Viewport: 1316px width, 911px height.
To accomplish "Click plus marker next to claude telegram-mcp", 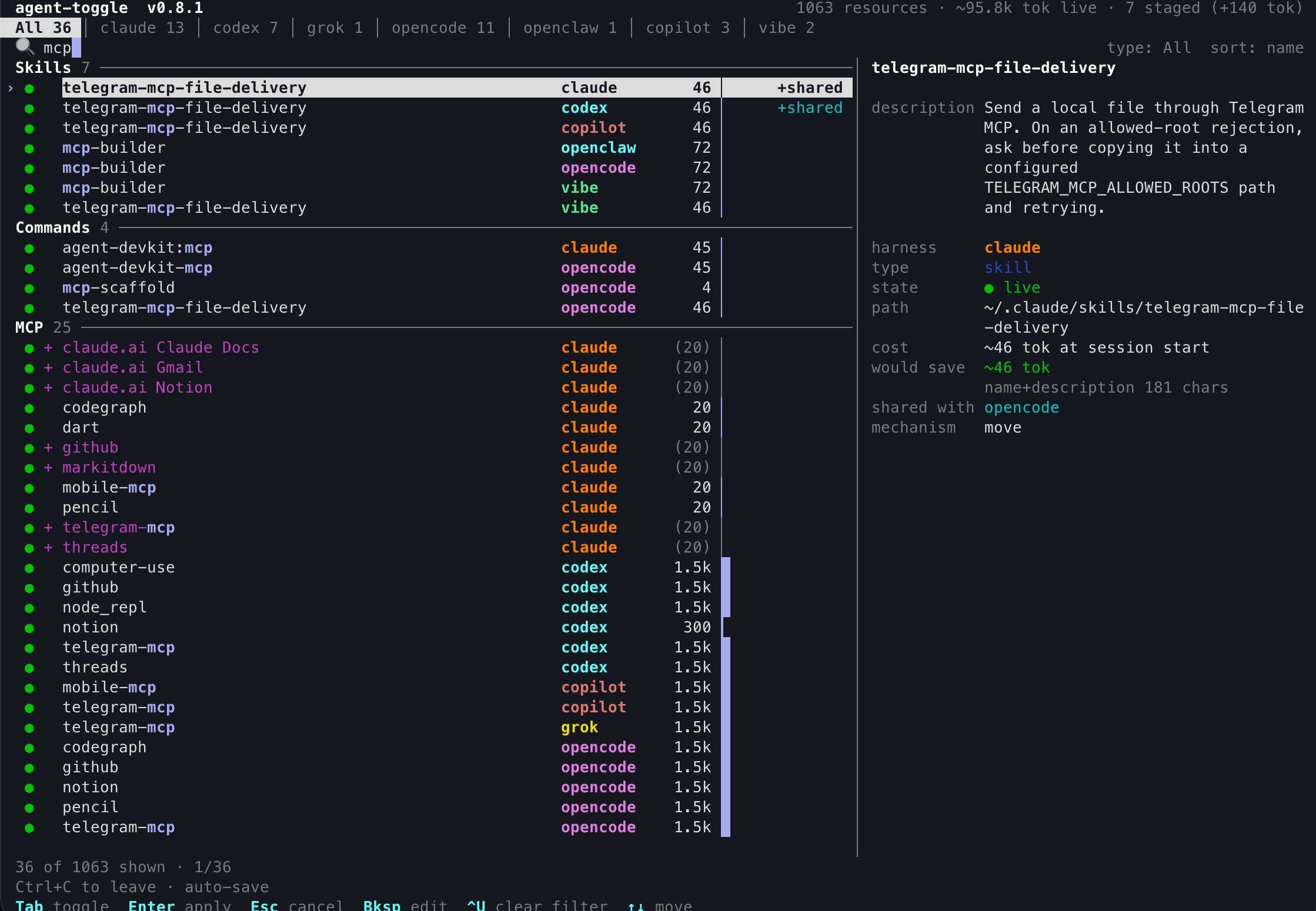I will 48,528.
